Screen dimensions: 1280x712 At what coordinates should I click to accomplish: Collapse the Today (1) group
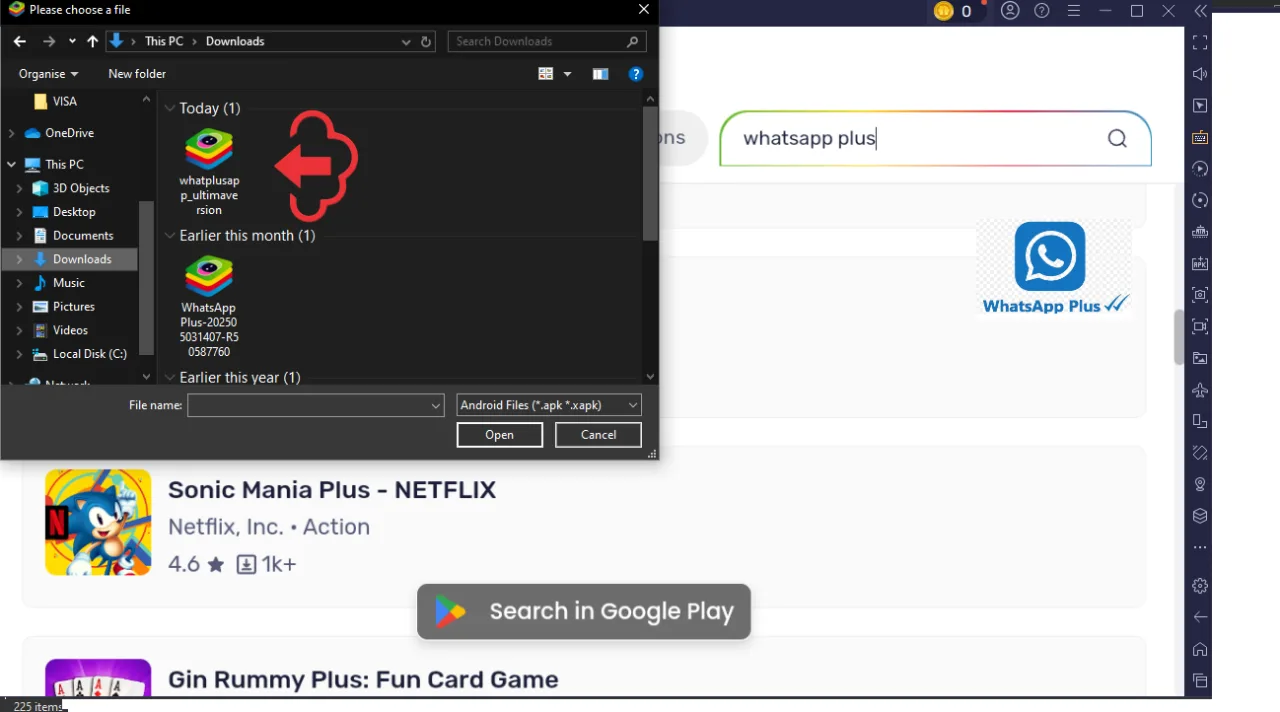[x=170, y=108]
